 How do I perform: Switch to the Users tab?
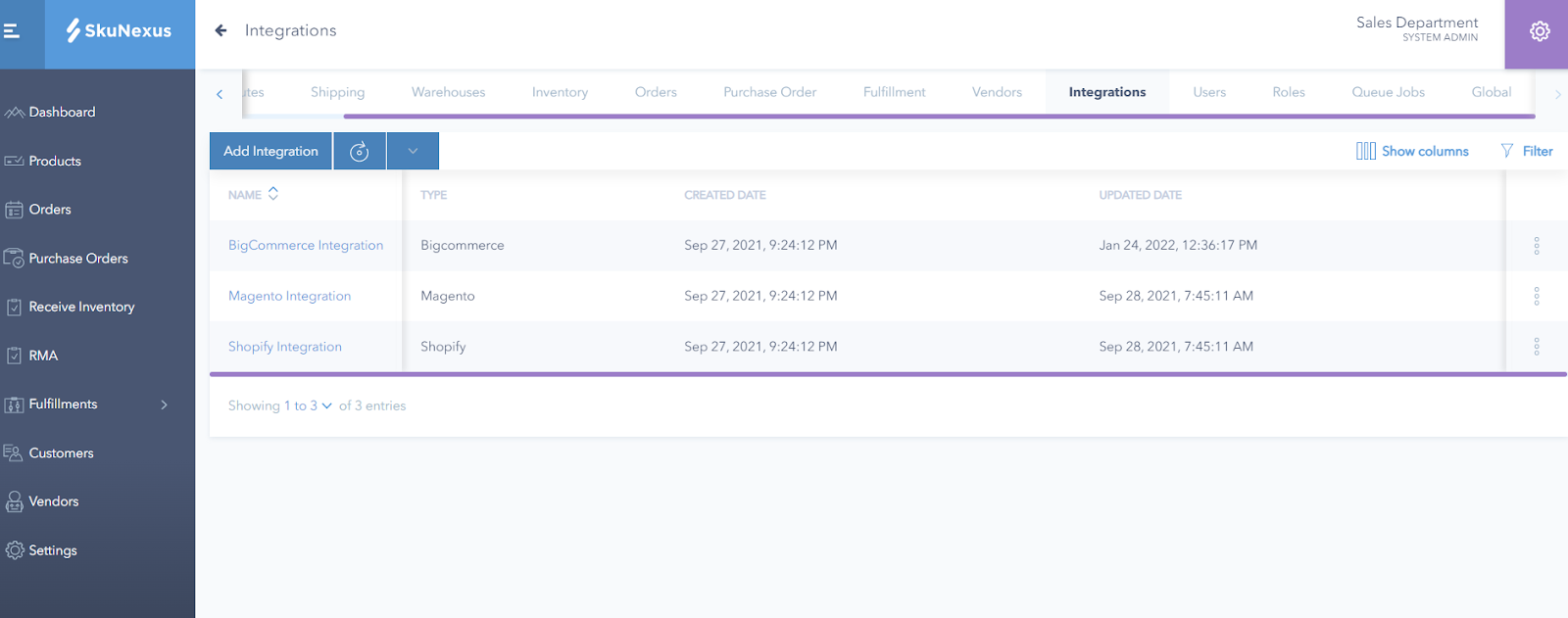tap(1209, 92)
